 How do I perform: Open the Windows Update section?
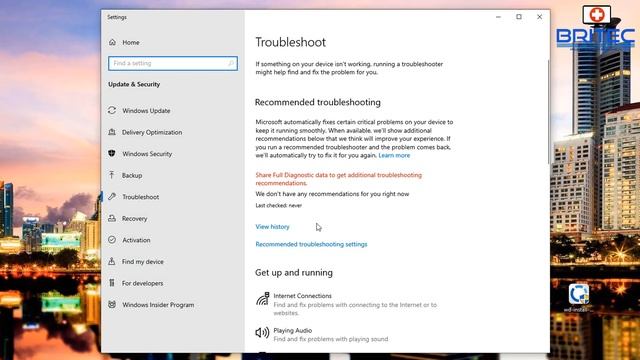[x=146, y=111]
